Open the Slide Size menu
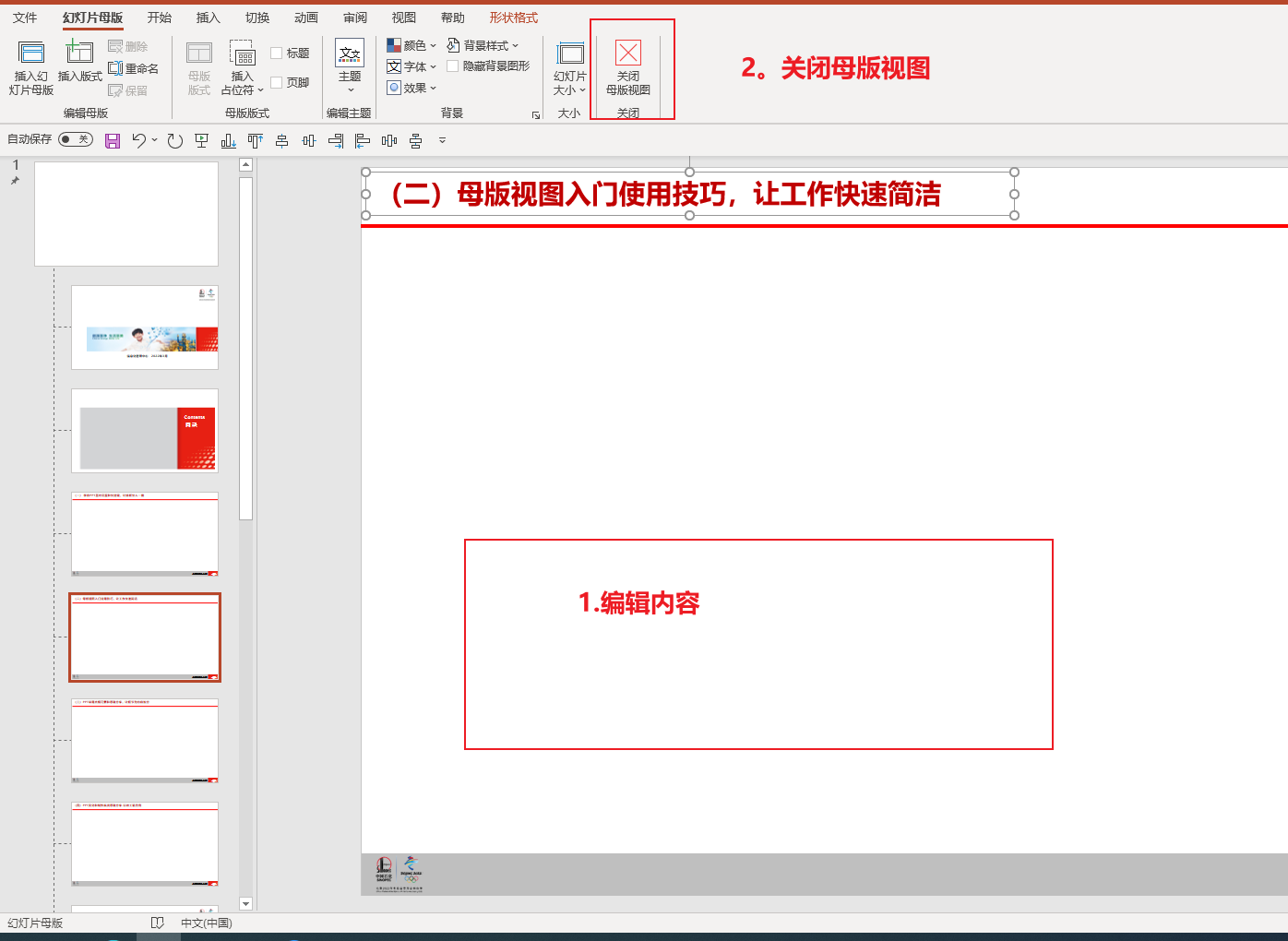This screenshot has height=941, width=1288. pyautogui.click(x=569, y=68)
